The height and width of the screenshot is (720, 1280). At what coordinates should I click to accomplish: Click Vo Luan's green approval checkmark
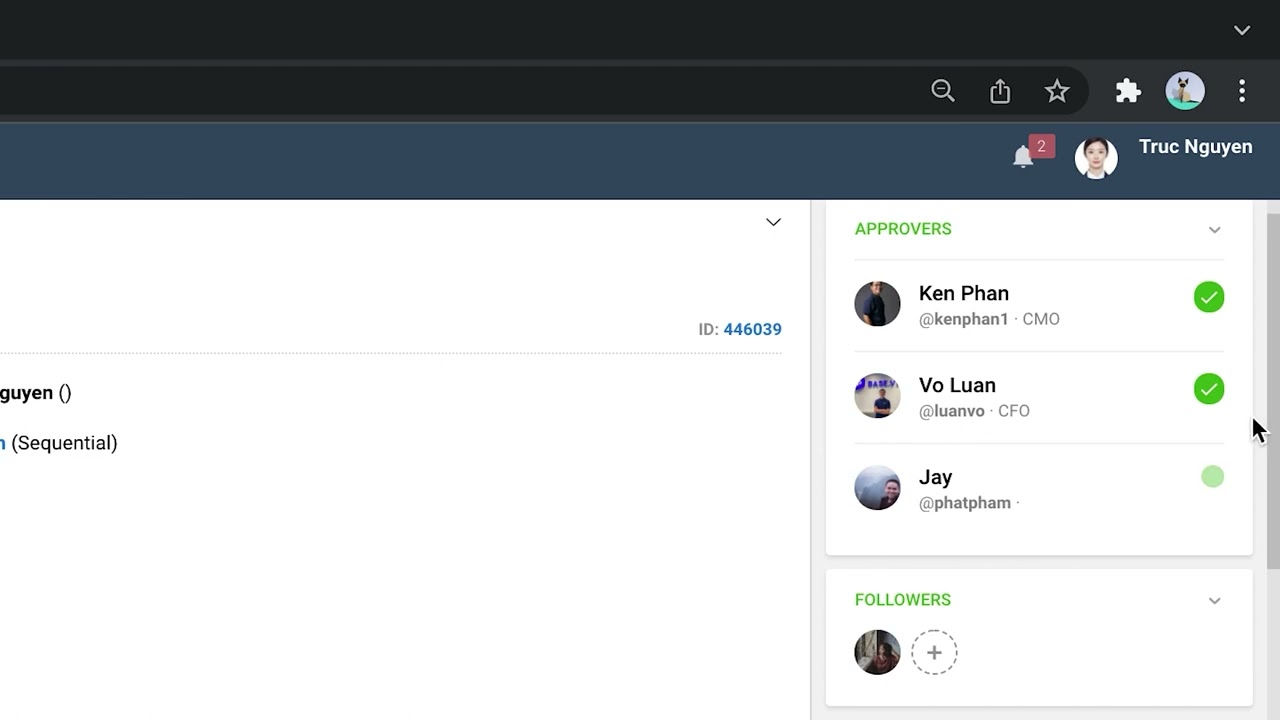coord(1209,389)
